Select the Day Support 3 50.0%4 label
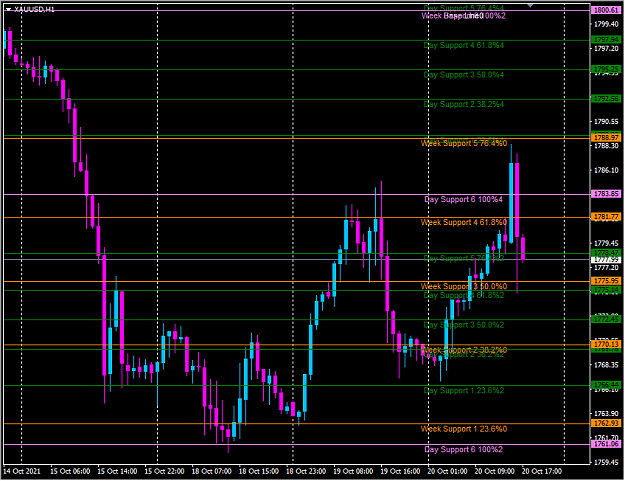This screenshot has height=481, width=625. pos(464,75)
